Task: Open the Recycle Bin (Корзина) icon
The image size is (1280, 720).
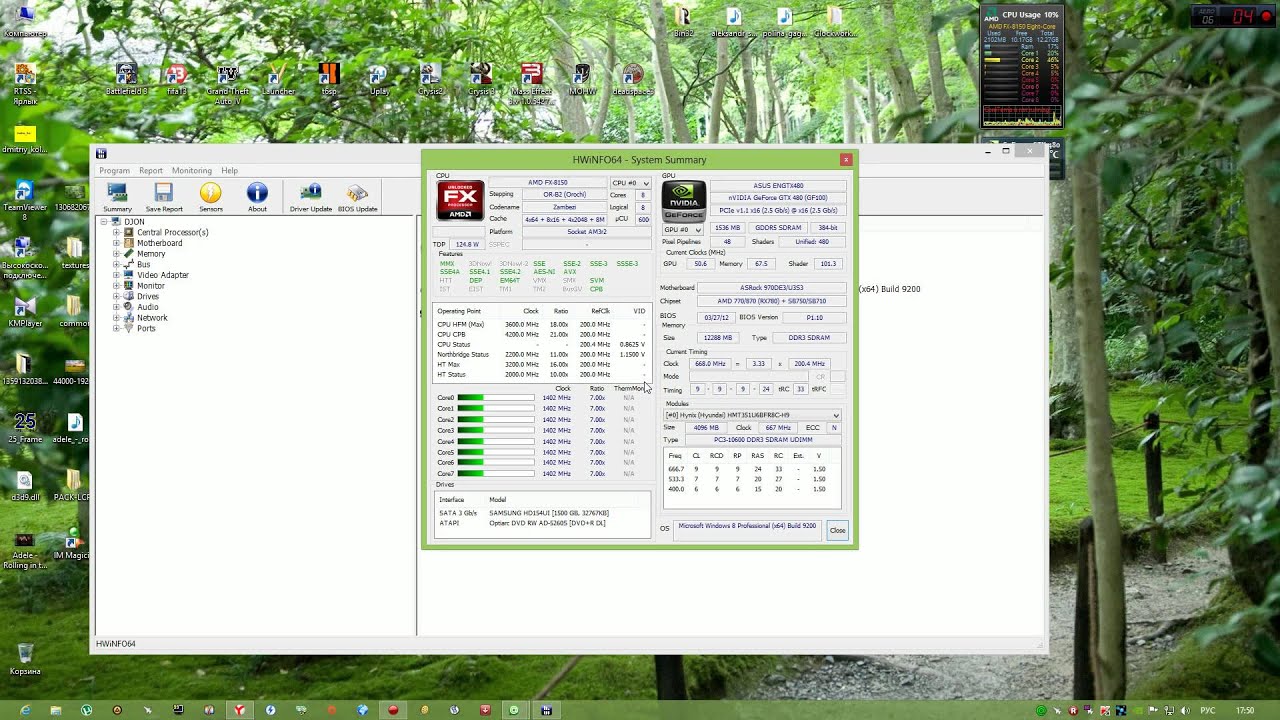Action: coord(25,658)
